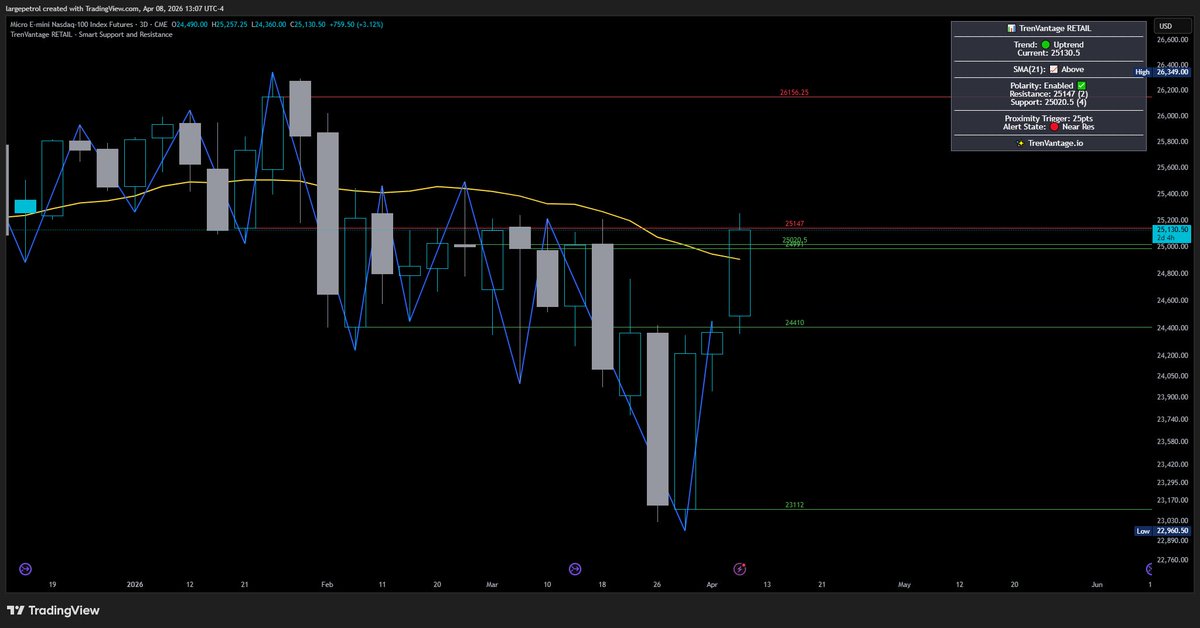Click the 24,050.00 price axis label
1200x628 pixels.
point(1171,377)
